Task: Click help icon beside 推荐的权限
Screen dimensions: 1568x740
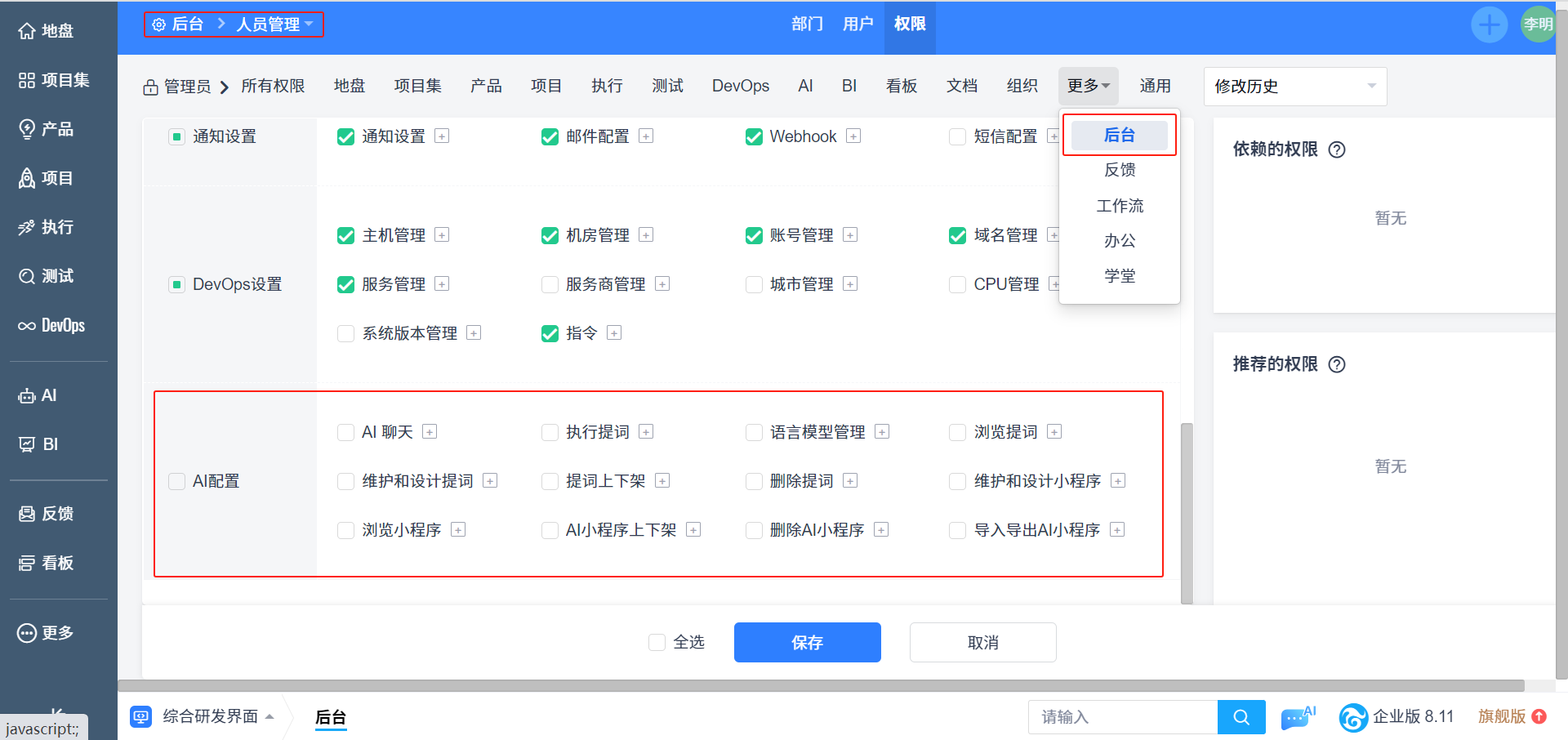Action: click(x=1337, y=364)
